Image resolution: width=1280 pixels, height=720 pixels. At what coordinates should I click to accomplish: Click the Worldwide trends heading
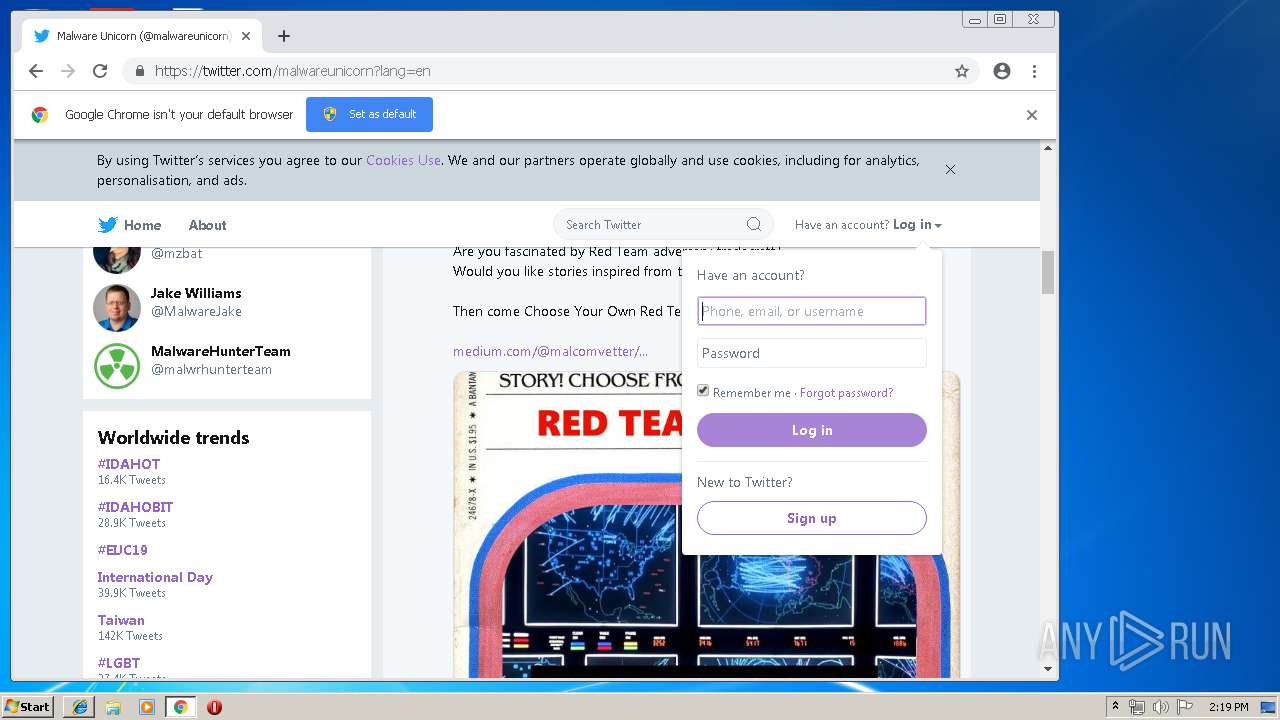173,437
